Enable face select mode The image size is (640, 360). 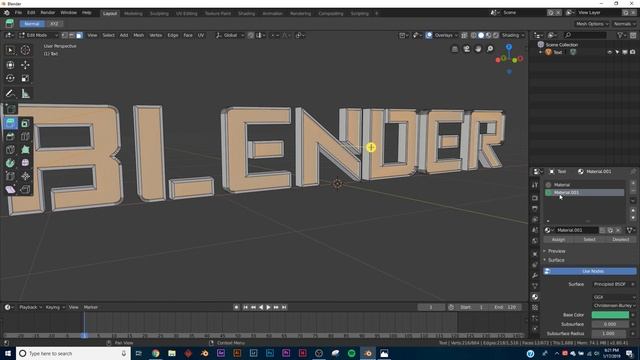click(79, 36)
